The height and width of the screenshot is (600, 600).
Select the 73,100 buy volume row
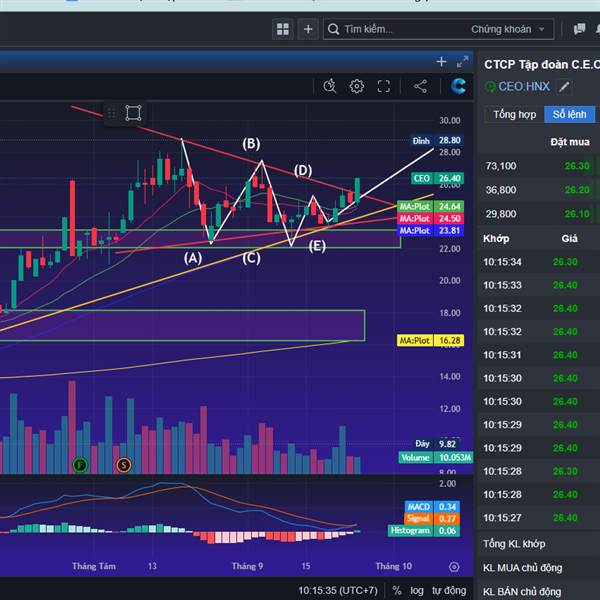point(539,166)
